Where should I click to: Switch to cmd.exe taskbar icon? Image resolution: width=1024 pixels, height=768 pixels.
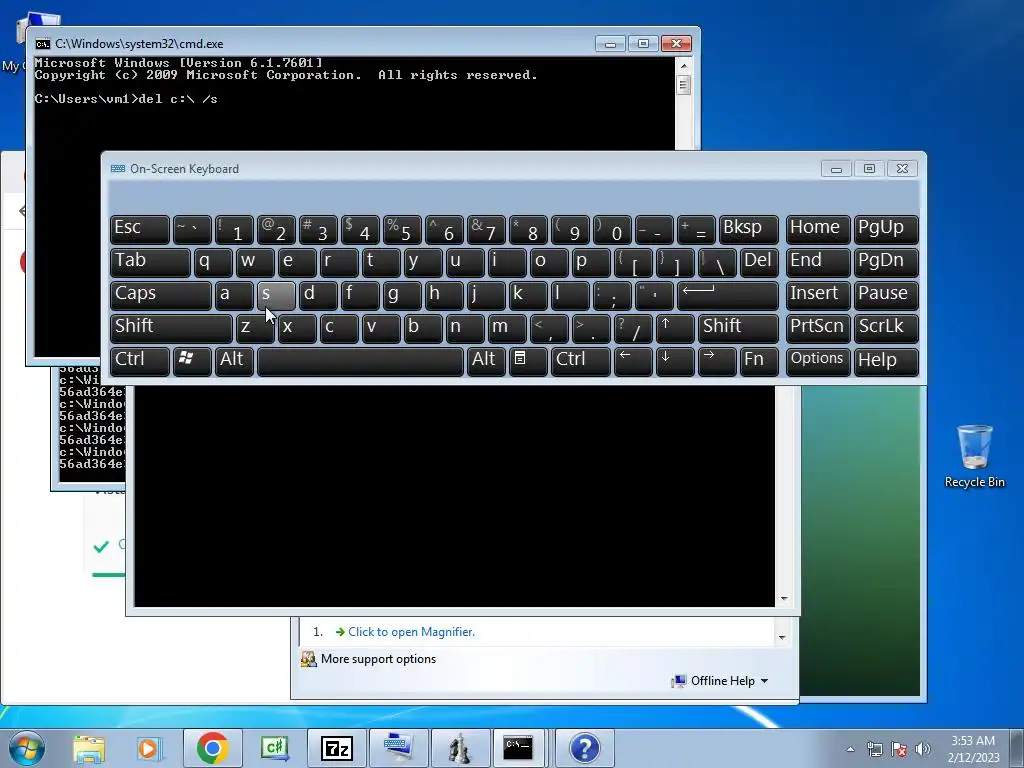click(519, 748)
